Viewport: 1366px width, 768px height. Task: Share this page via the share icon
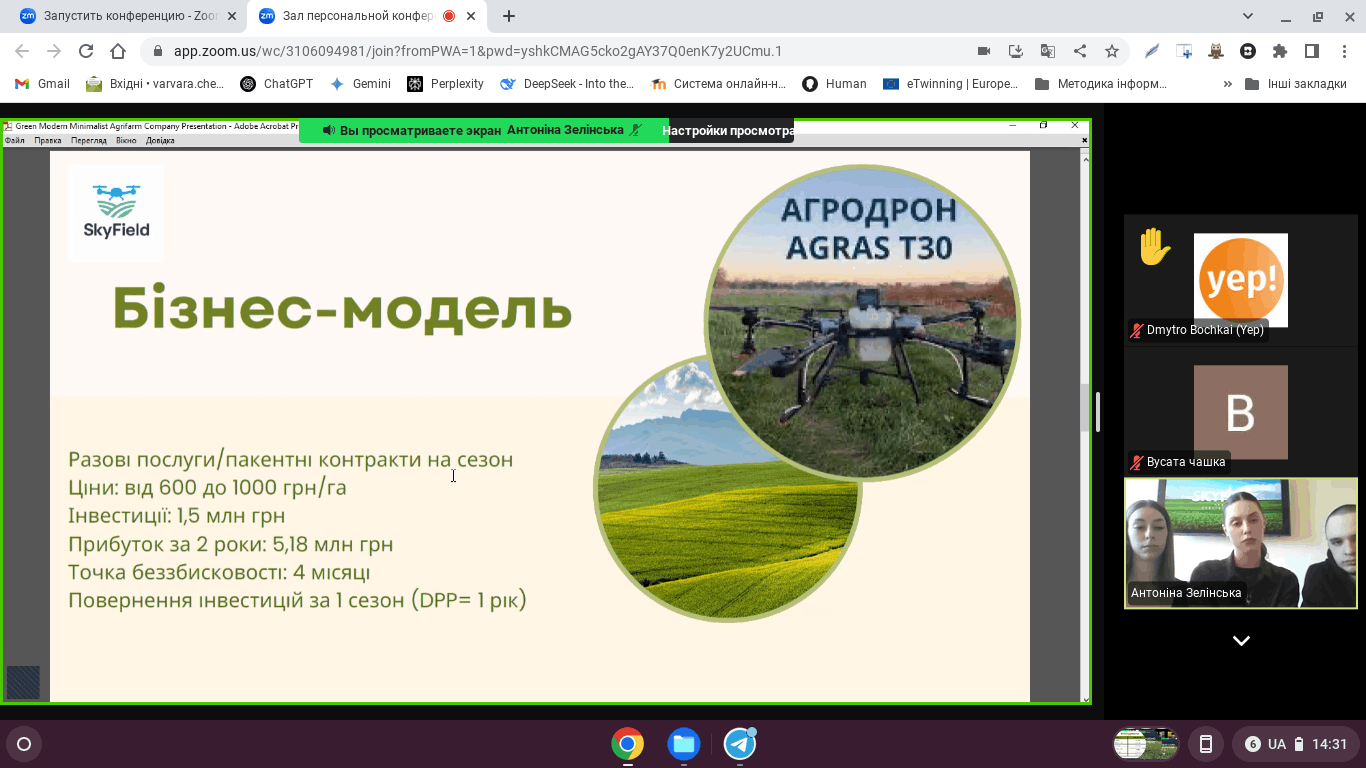(1080, 51)
